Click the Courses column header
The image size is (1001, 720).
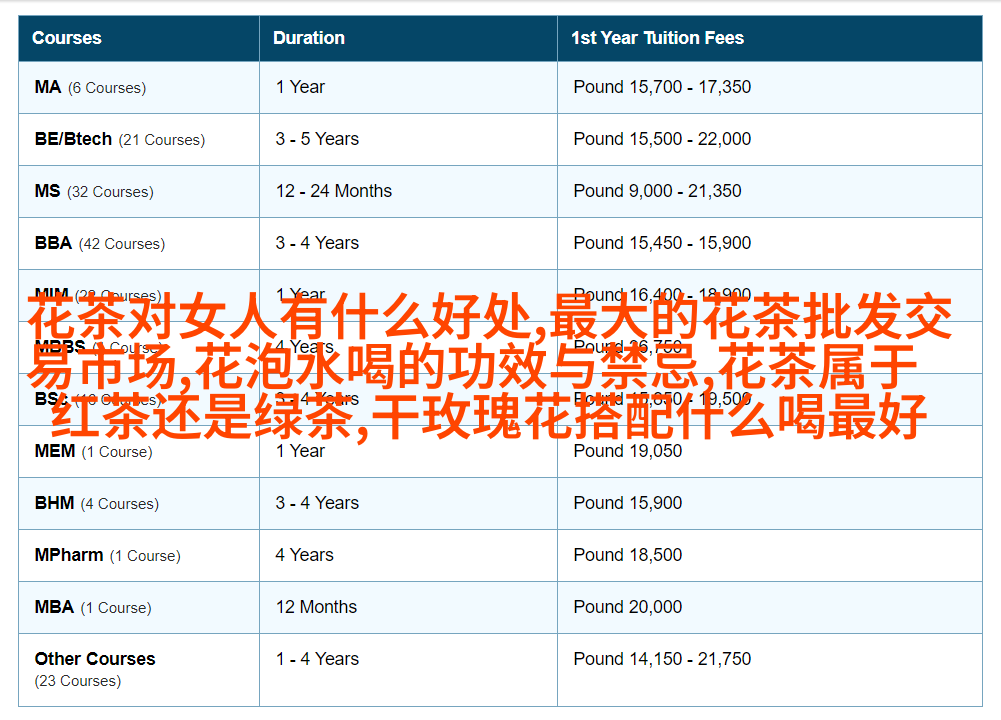(67, 38)
